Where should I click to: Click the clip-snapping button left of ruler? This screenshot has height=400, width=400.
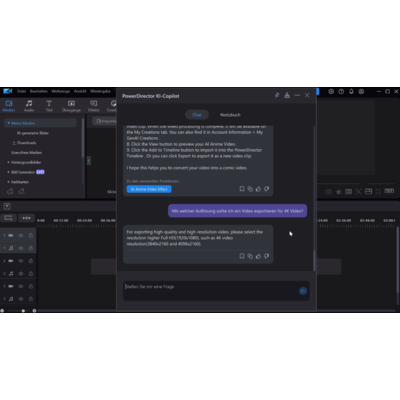coord(26,218)
